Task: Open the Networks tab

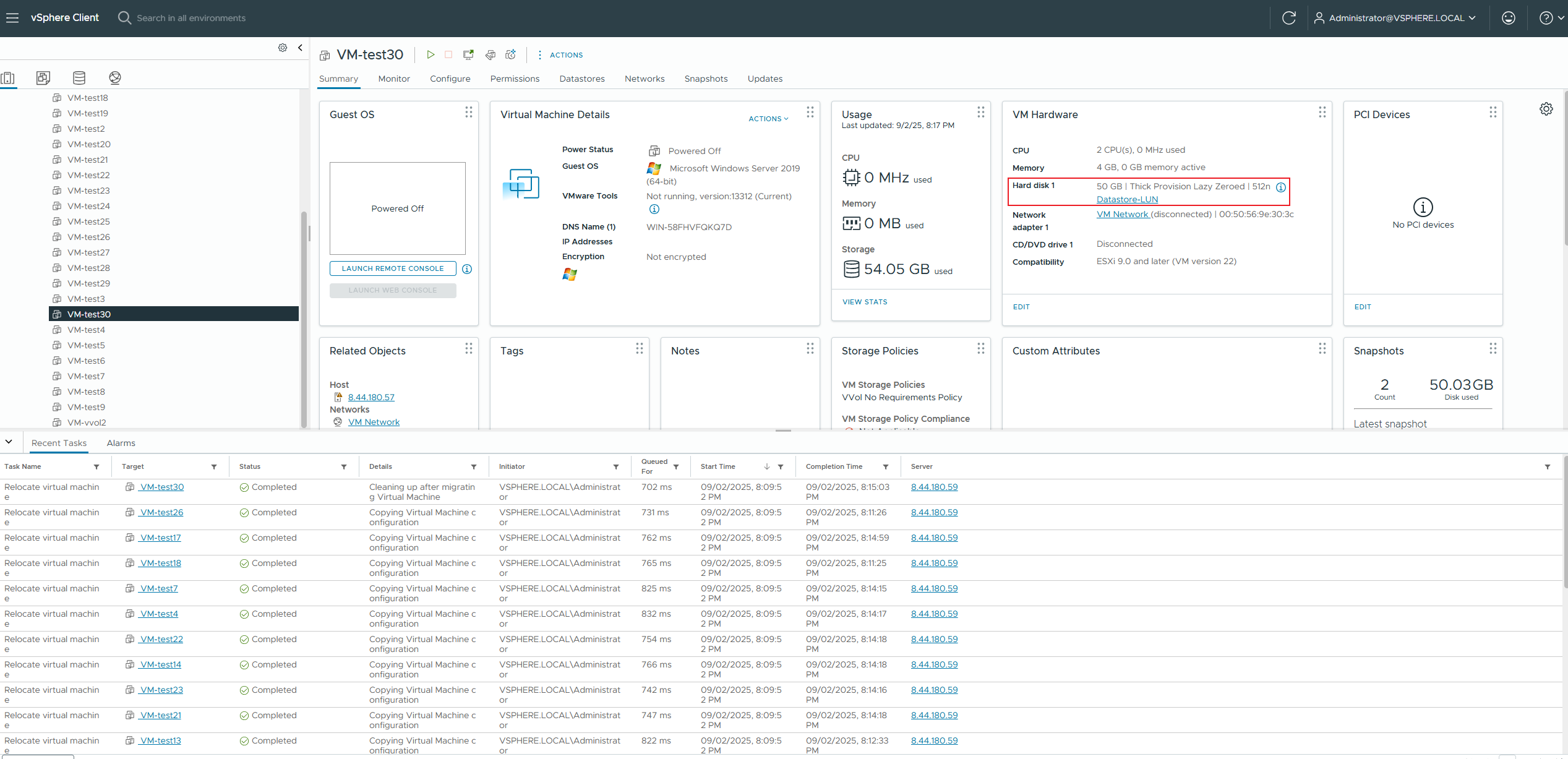Action: tap(645, 79)
